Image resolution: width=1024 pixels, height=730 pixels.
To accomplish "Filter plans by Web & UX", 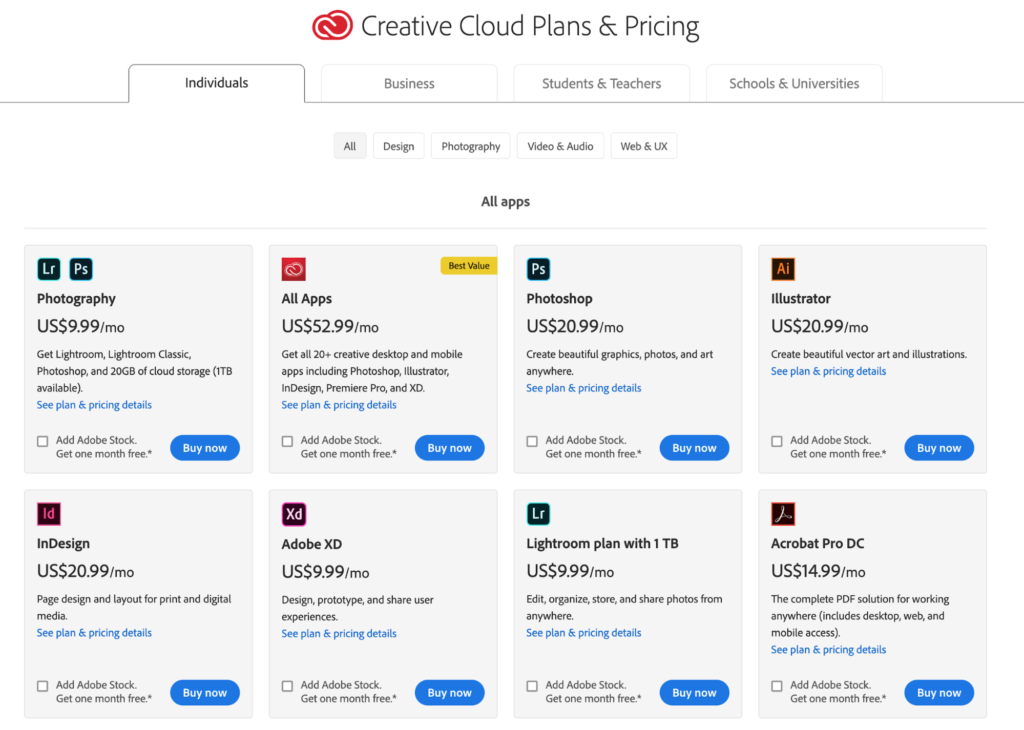I will [644, 146].
